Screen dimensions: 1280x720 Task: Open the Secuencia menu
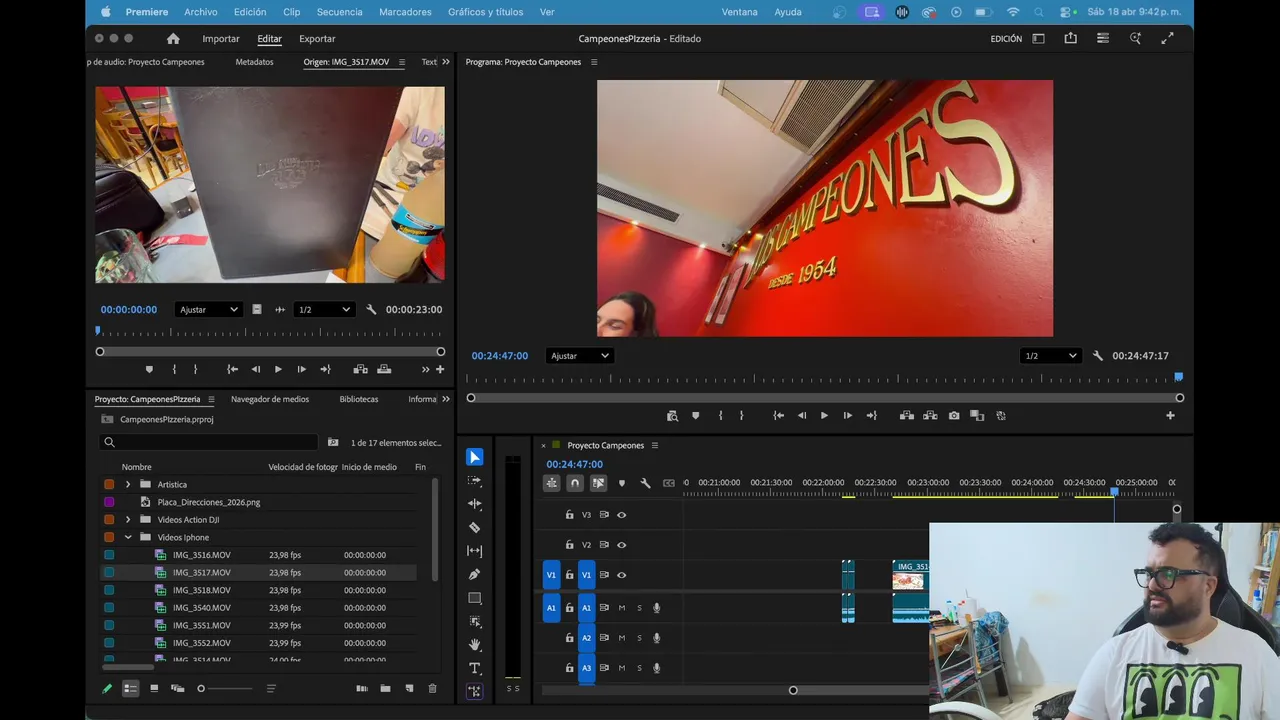click(339, 12)
